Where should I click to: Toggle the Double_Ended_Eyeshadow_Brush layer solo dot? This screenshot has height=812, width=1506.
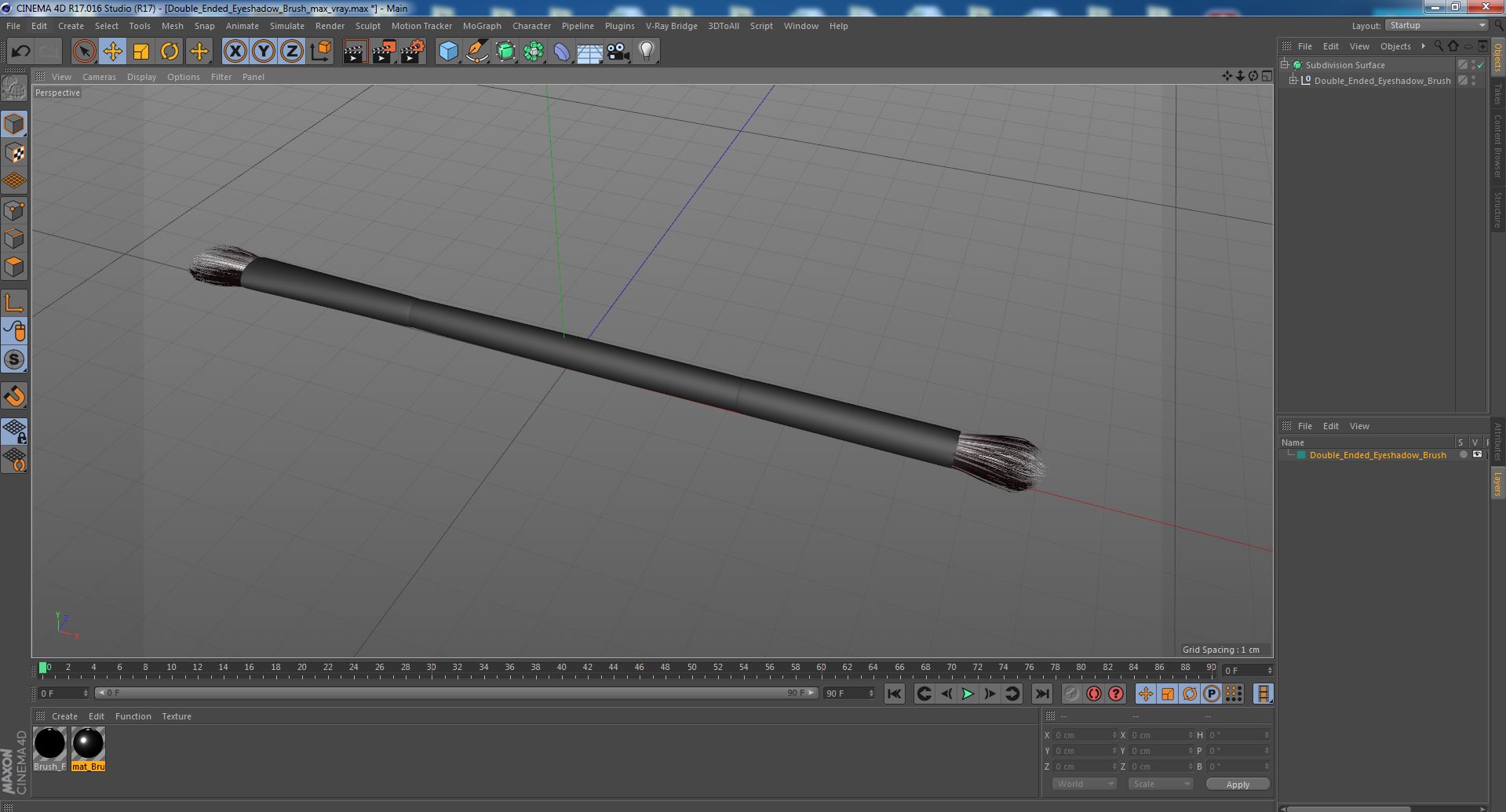point(1463,455)
